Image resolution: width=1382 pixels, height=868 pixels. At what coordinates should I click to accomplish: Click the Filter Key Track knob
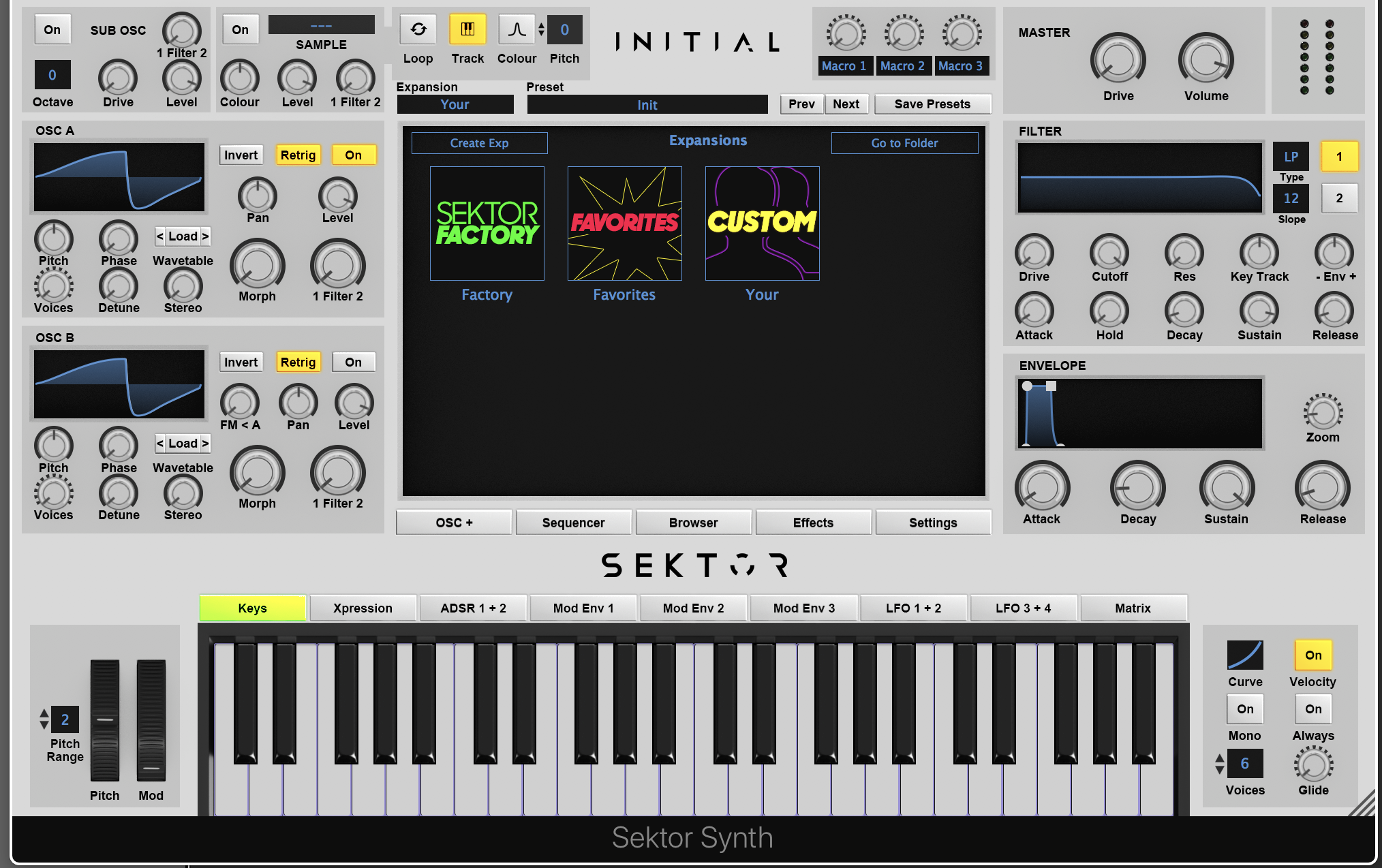coord(1259,253)
